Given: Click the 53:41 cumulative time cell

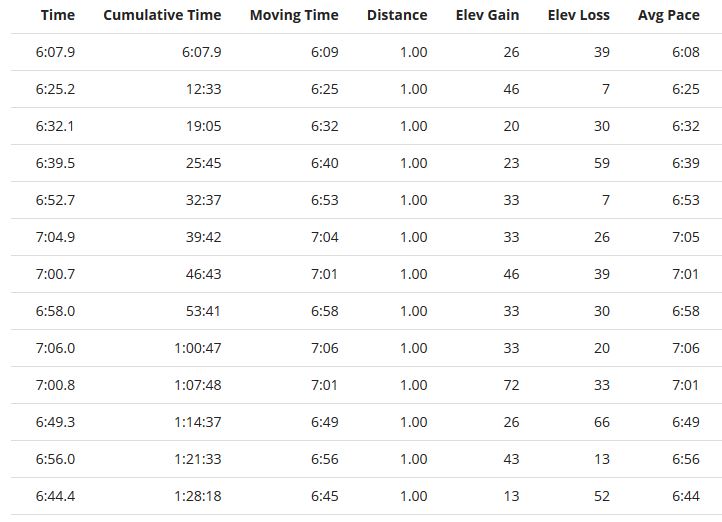Looking at the screenshot, I should point(203,311).
